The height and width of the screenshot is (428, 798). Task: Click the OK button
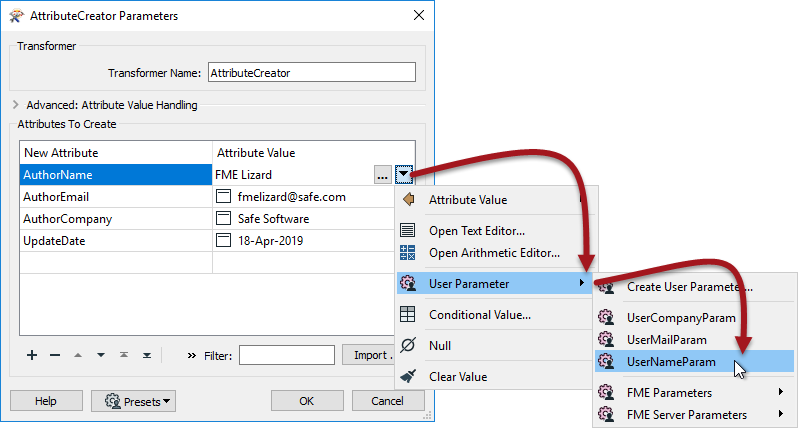pyautogui.click(x=307, y=401)
